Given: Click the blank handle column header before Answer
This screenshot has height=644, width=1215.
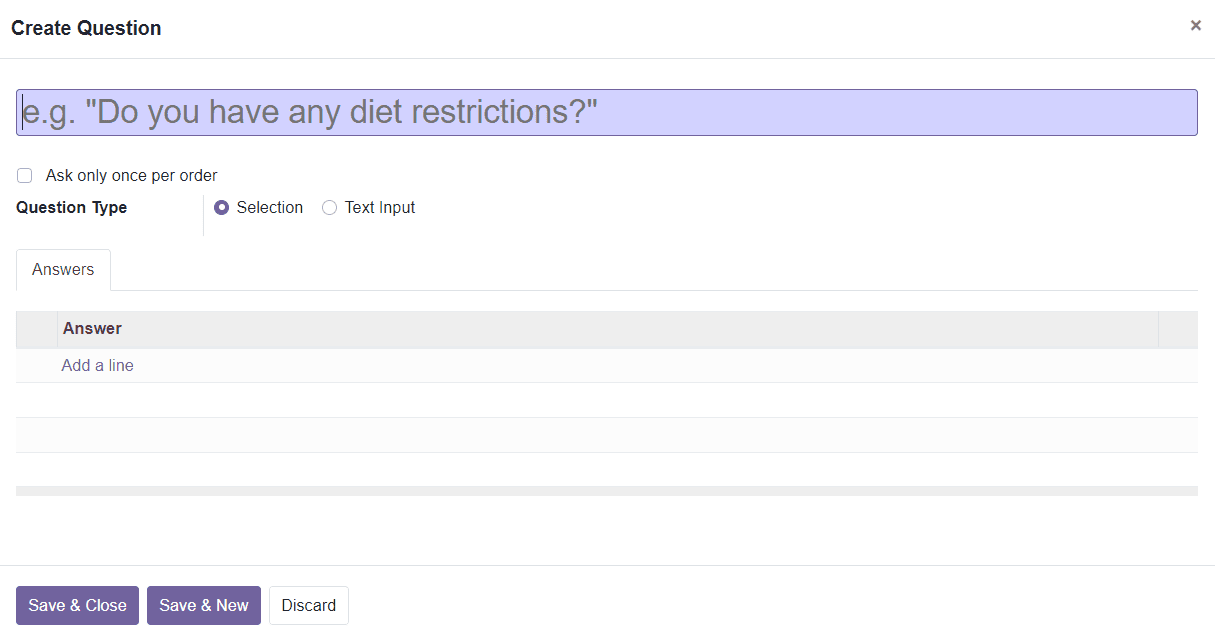Looking at the screenshot, I should [x=37, y=329].
